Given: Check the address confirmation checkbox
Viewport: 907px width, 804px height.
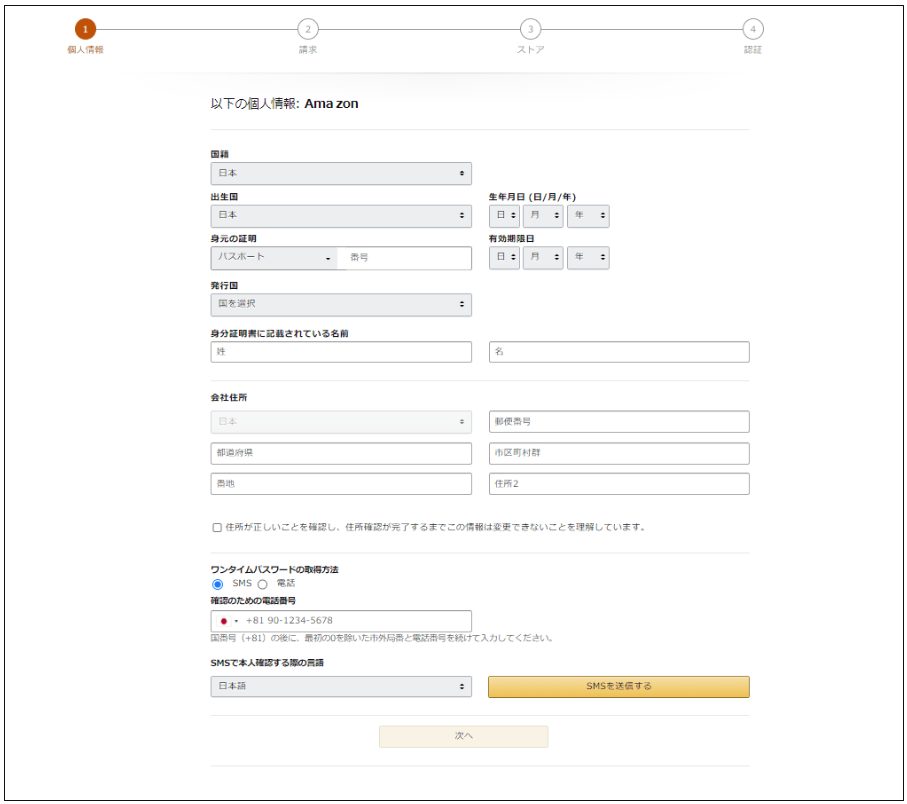Looking at the screenshot, I should (214, 521).
